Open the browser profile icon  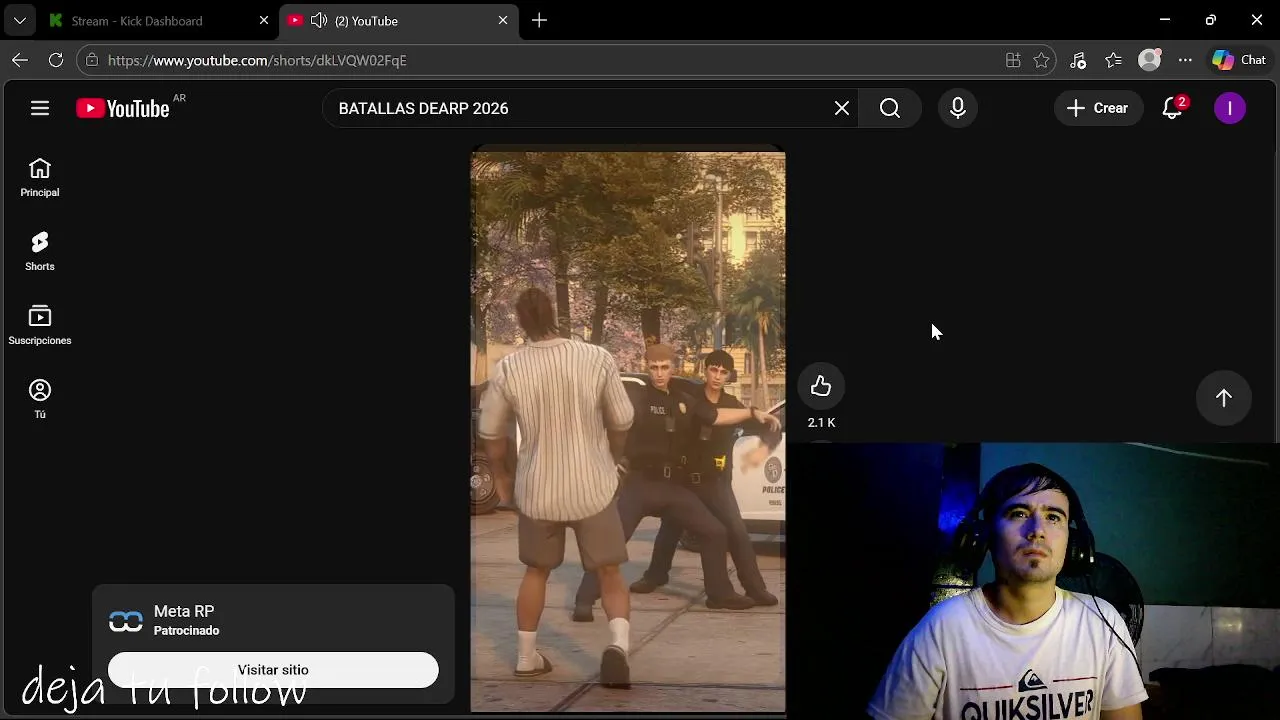point(1150,60)
